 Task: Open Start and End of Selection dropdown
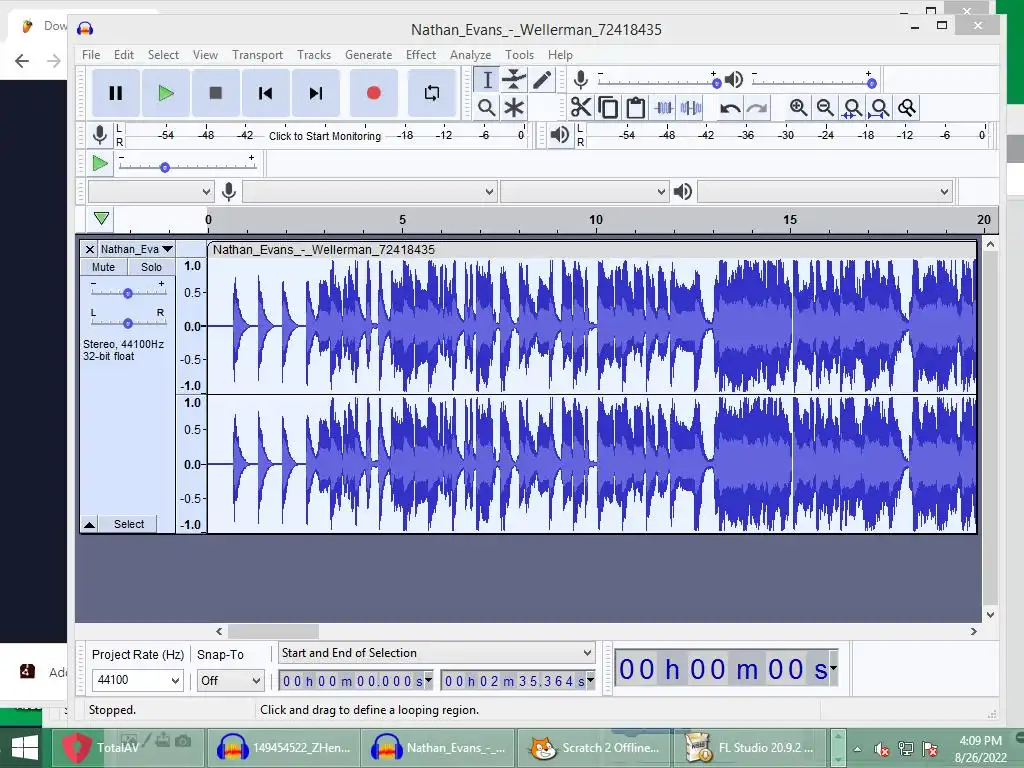(x=436, y=653)
